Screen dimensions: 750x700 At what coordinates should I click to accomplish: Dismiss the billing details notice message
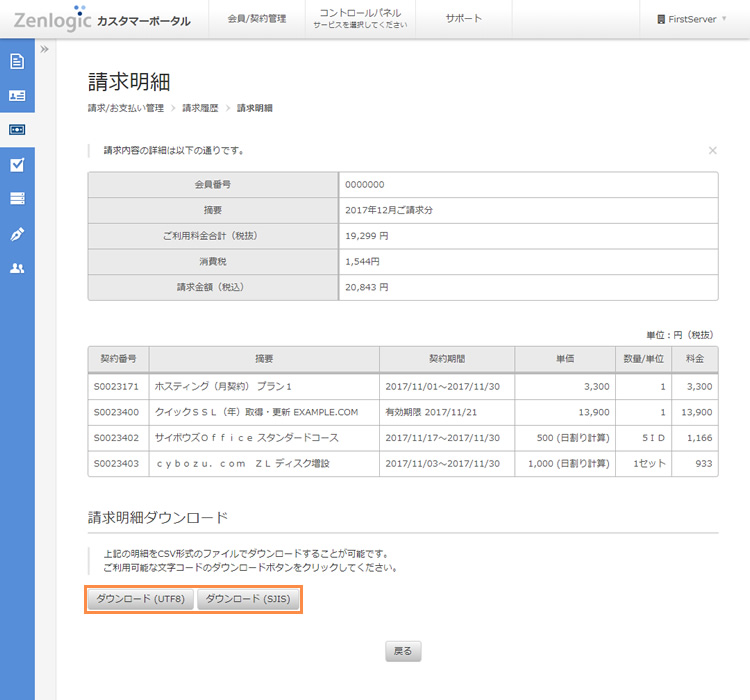point(712,150)
